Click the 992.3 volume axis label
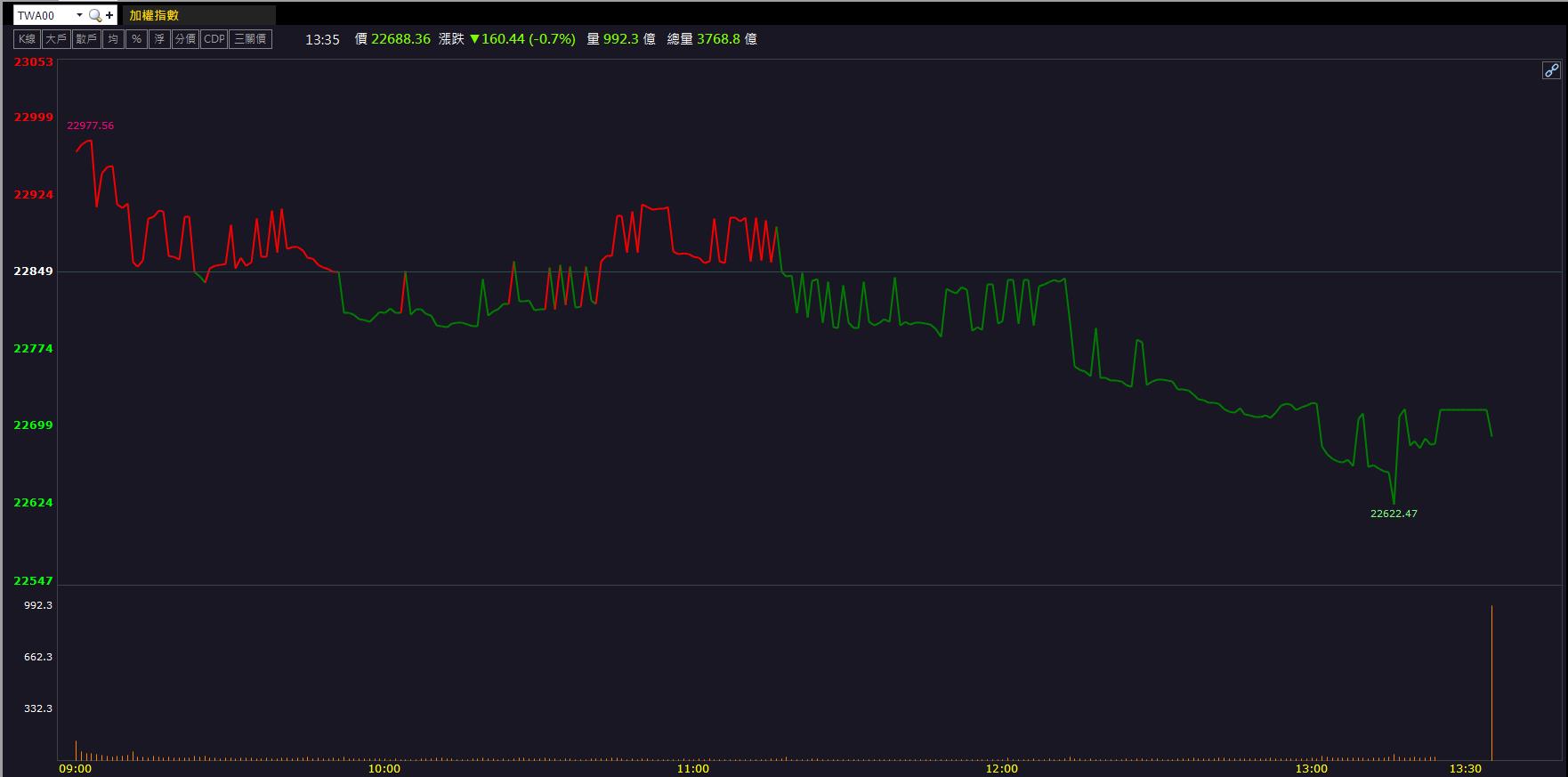Screen dimensions: 1568x777 38,605
